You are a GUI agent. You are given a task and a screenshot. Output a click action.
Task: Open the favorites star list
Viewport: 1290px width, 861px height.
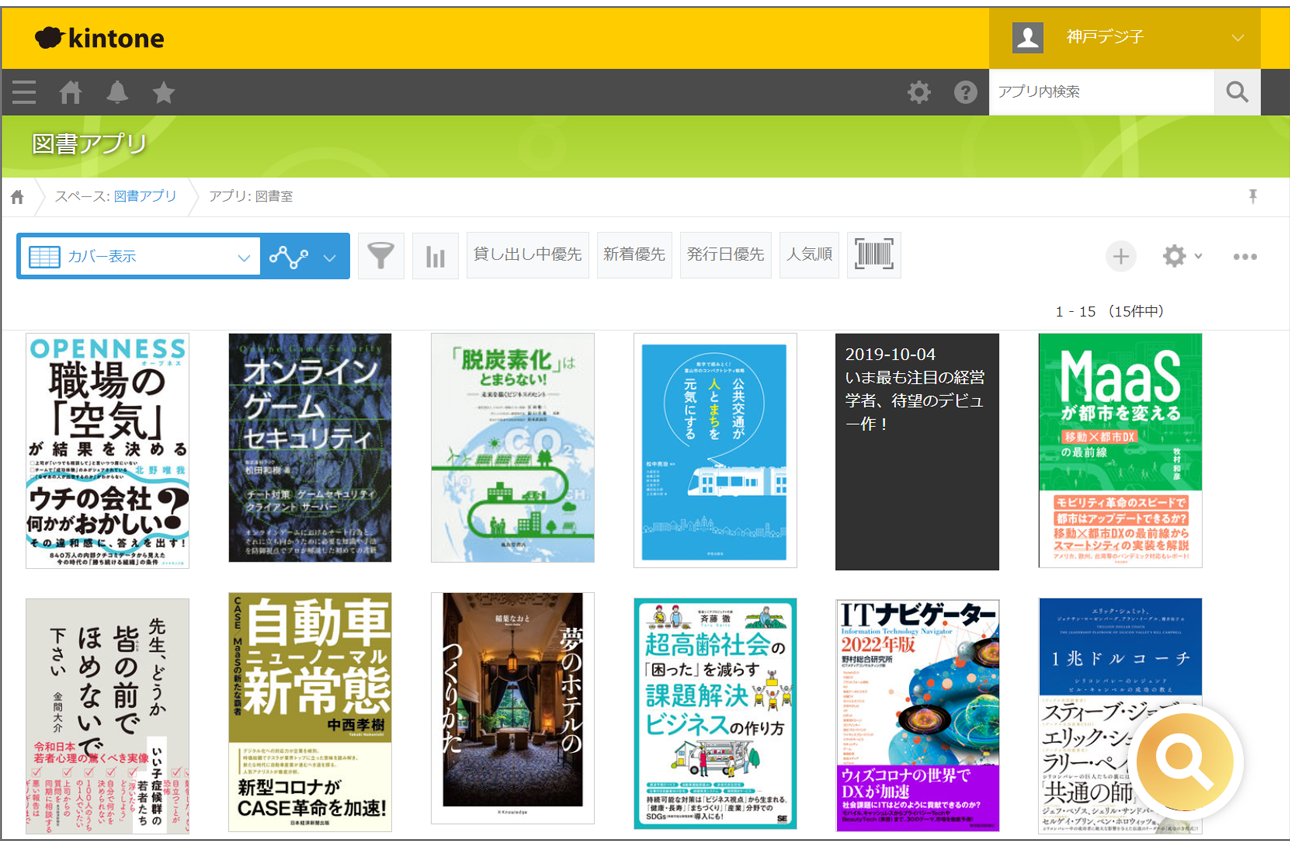(x=164, y=93)
